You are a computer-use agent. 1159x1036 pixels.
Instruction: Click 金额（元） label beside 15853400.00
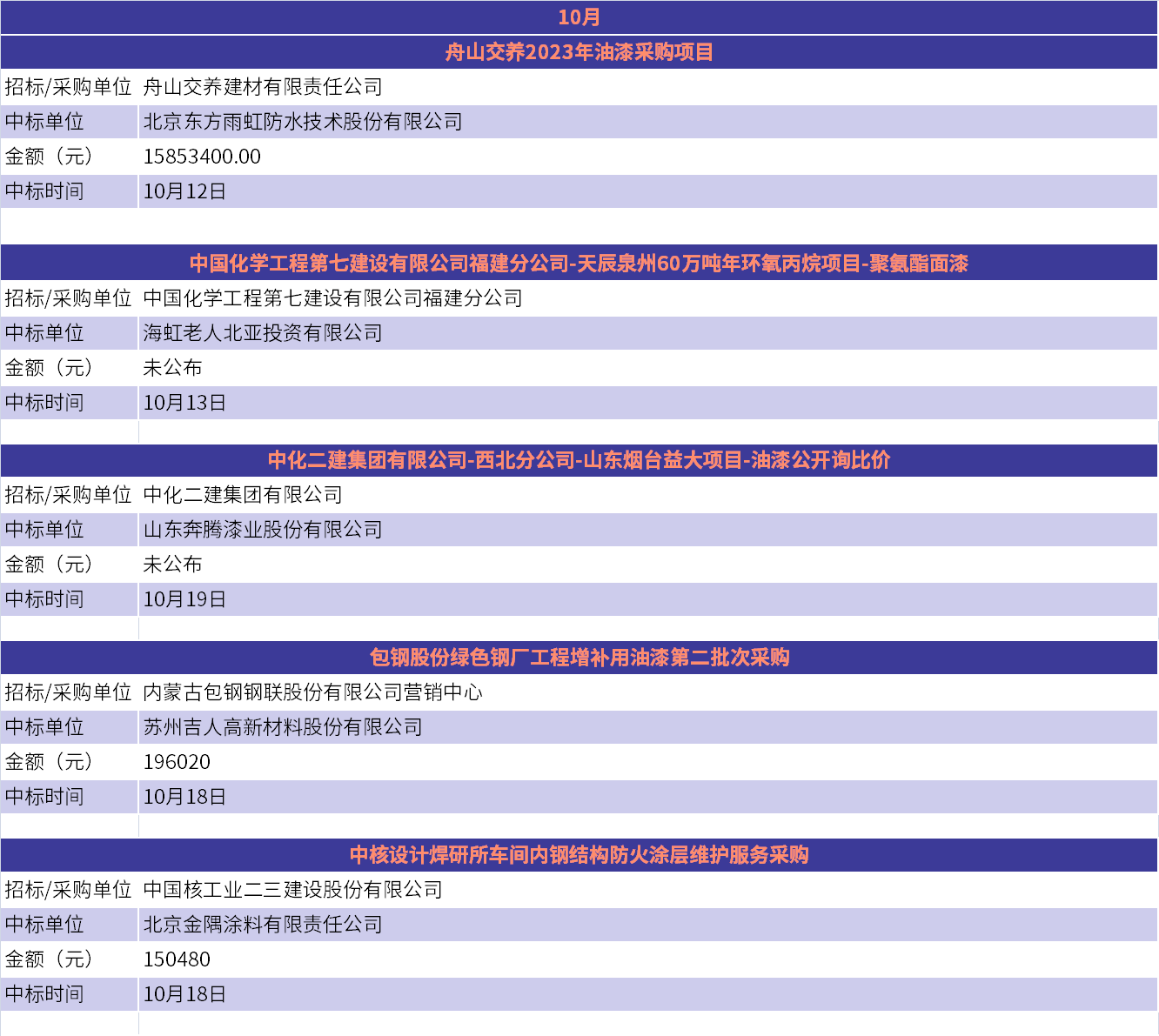[x=49, y=157]
